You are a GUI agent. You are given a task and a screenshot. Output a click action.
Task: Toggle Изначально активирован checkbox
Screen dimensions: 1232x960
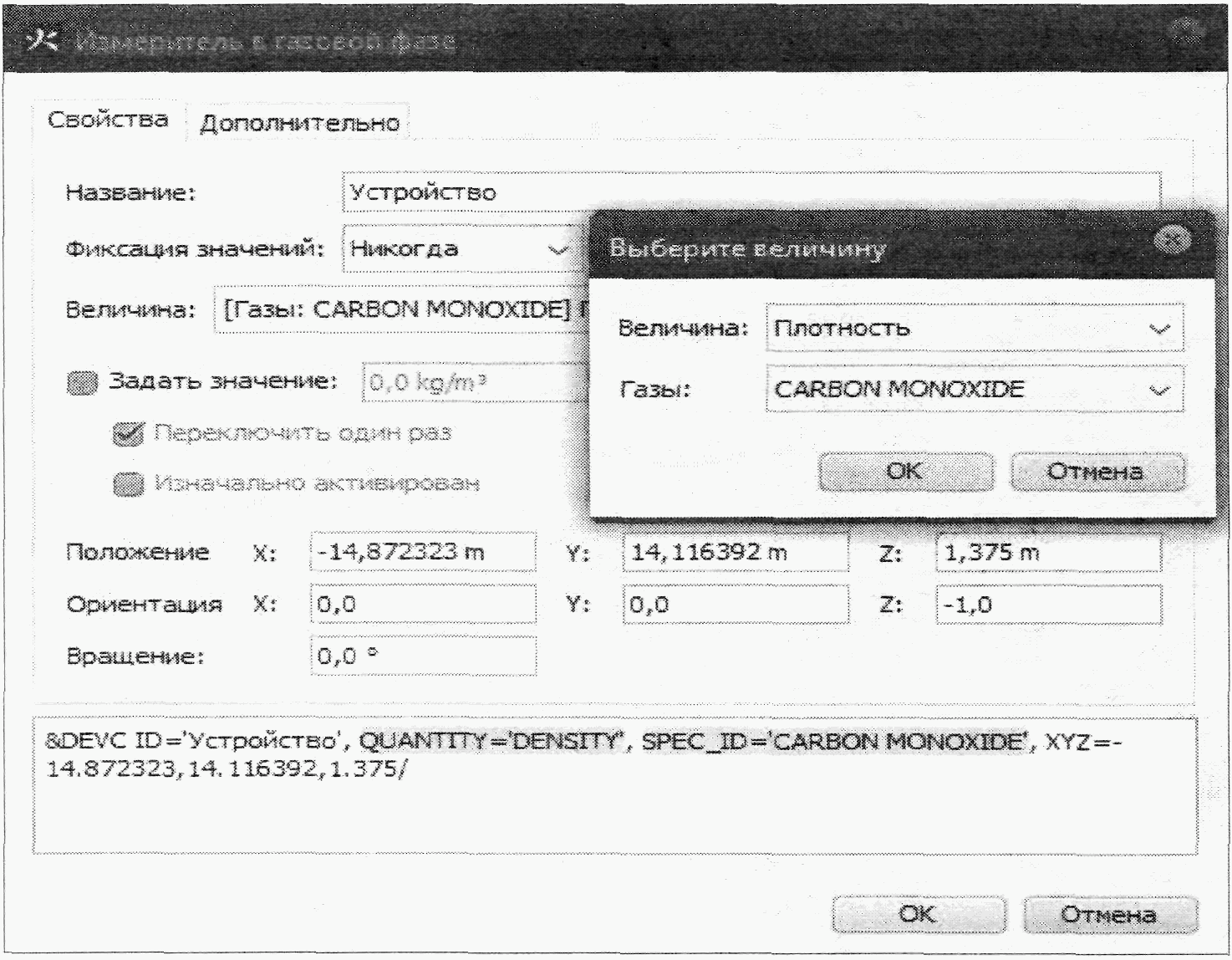(x=127, y=485)
